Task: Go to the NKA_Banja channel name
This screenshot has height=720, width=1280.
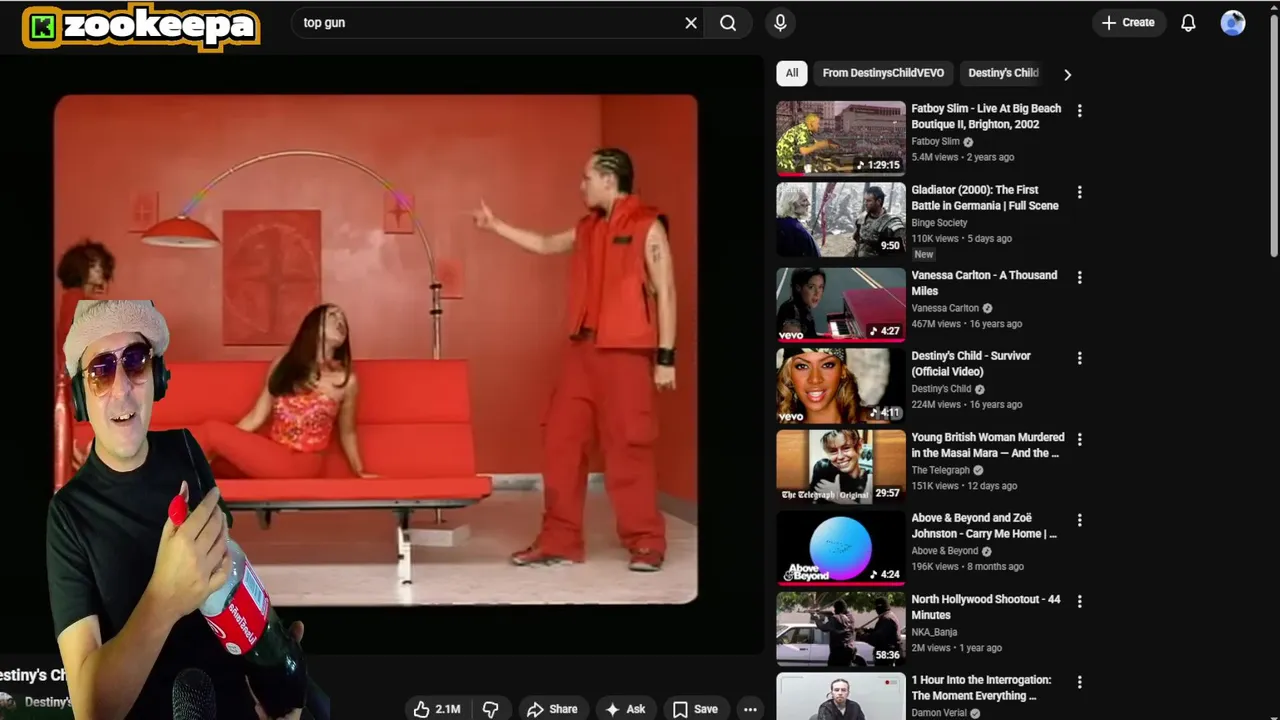Action: click(x=934, y=632)
